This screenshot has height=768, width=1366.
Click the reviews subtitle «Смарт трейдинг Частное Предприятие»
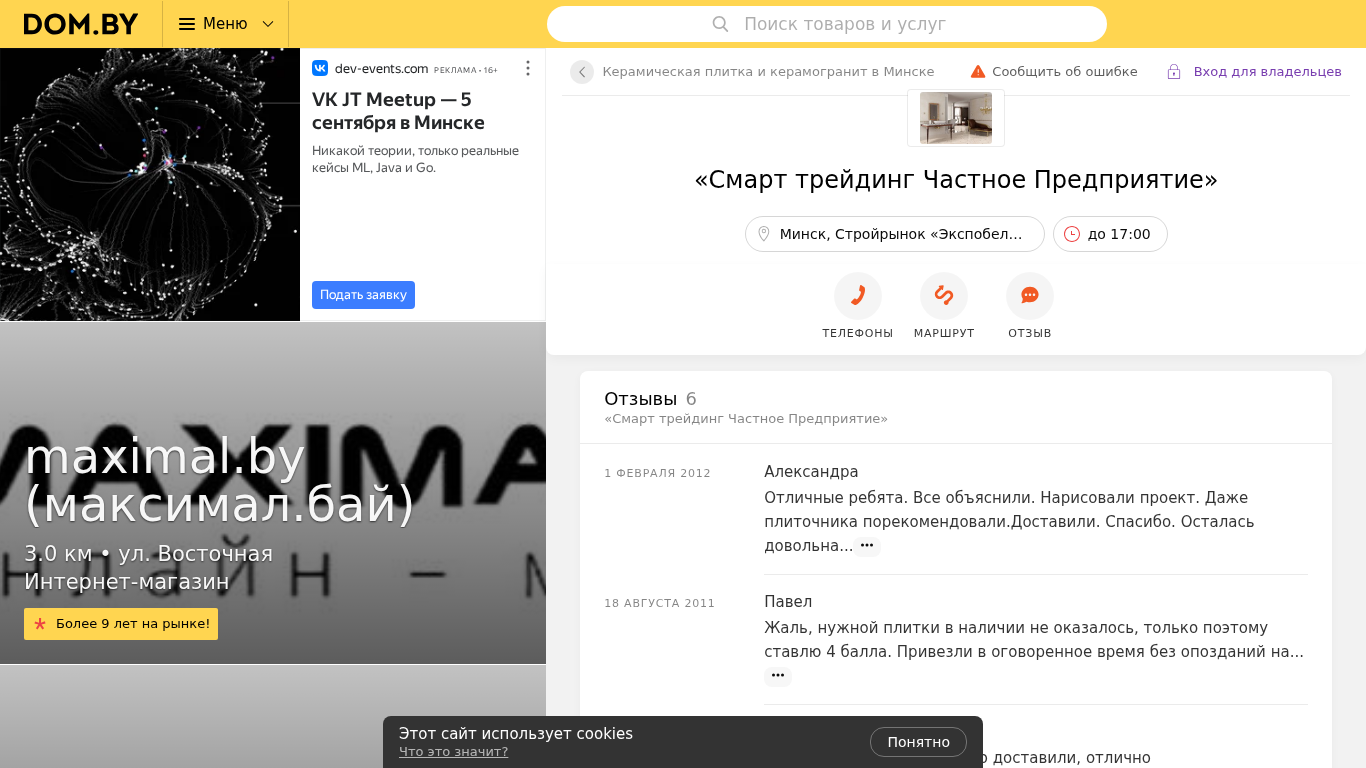point(746,419)
